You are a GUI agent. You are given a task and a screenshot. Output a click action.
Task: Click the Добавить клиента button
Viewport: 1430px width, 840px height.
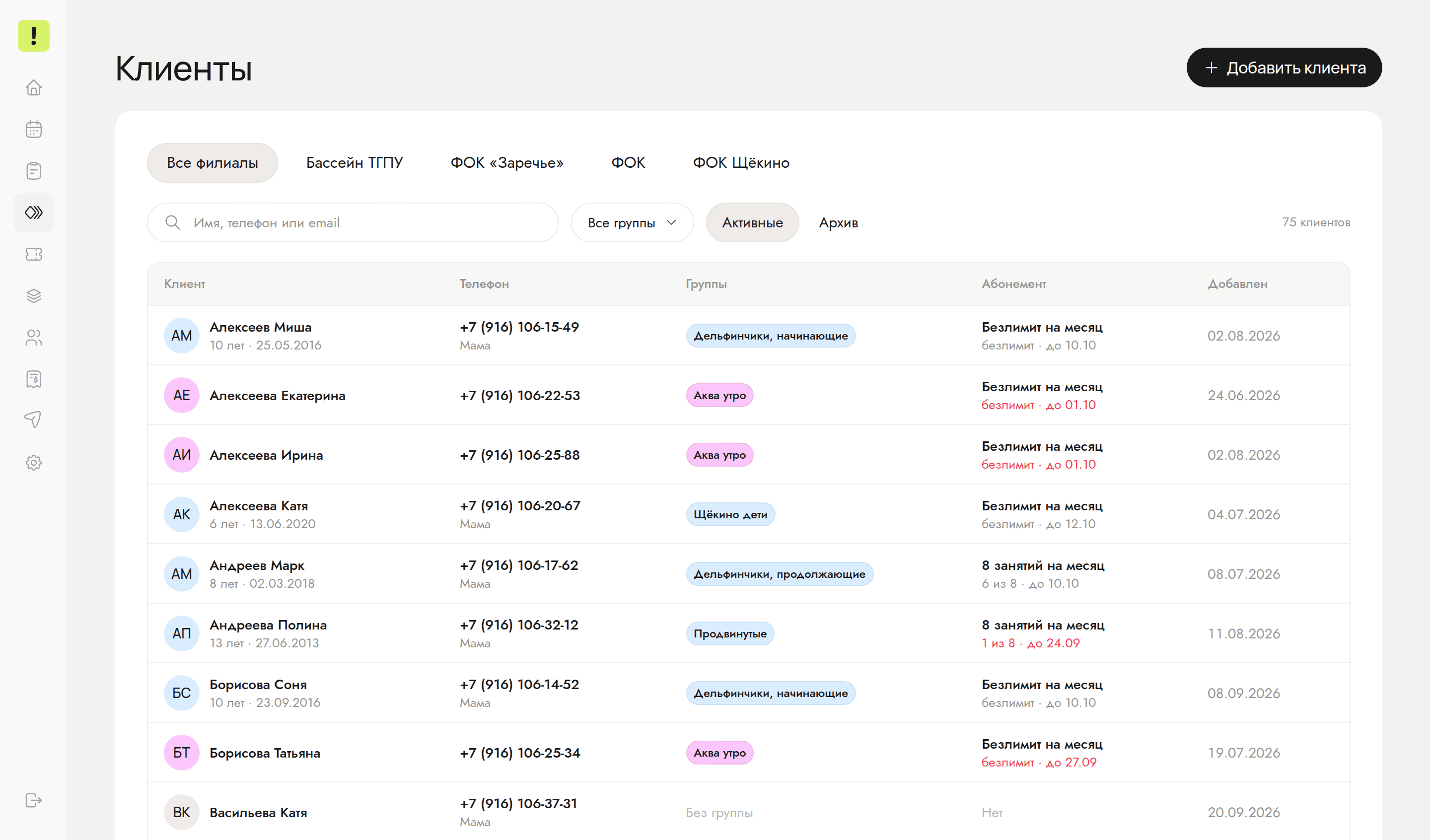pos(1284,68)
